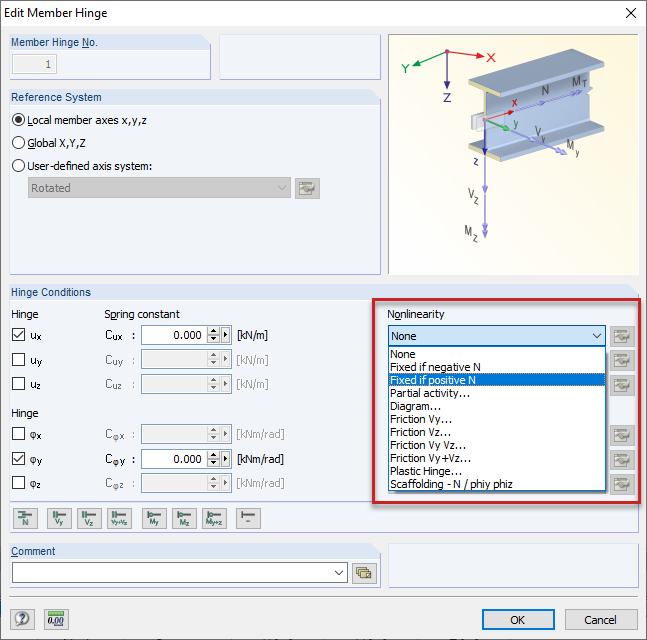Click the Mz hinge preset icon

tap(184, 518)
